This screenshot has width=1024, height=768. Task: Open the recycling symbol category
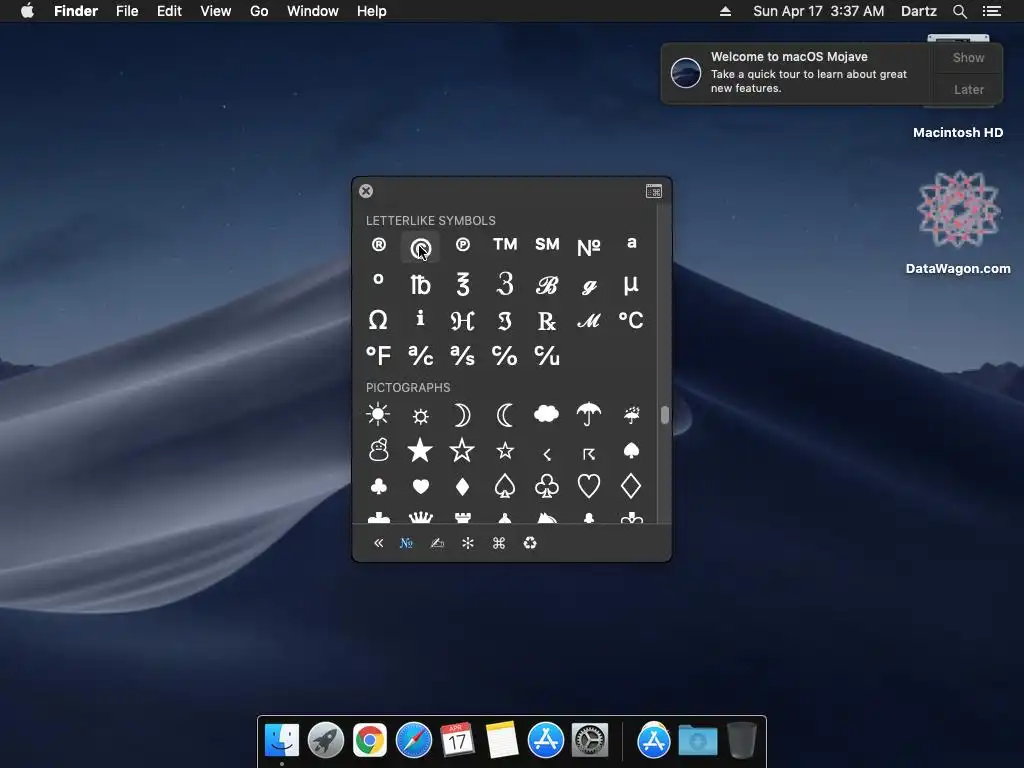(x=530, y=543)
